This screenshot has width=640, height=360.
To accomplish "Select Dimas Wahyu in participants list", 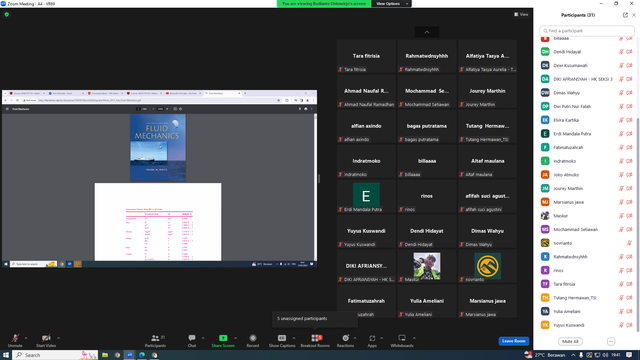I will click(586, 93).
